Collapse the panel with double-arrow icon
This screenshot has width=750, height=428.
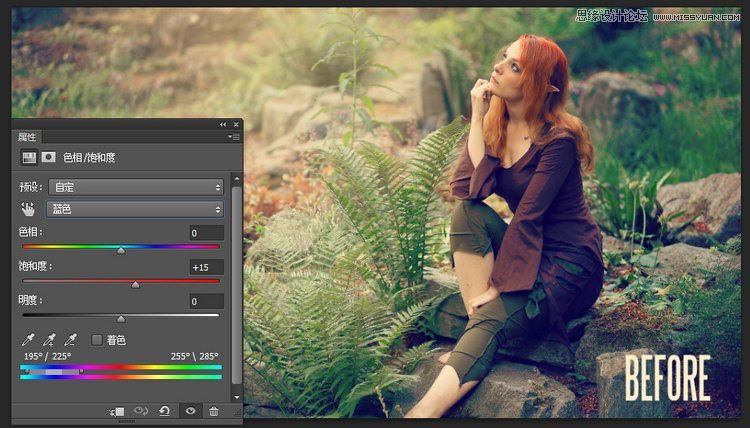(x=223, y=124)
